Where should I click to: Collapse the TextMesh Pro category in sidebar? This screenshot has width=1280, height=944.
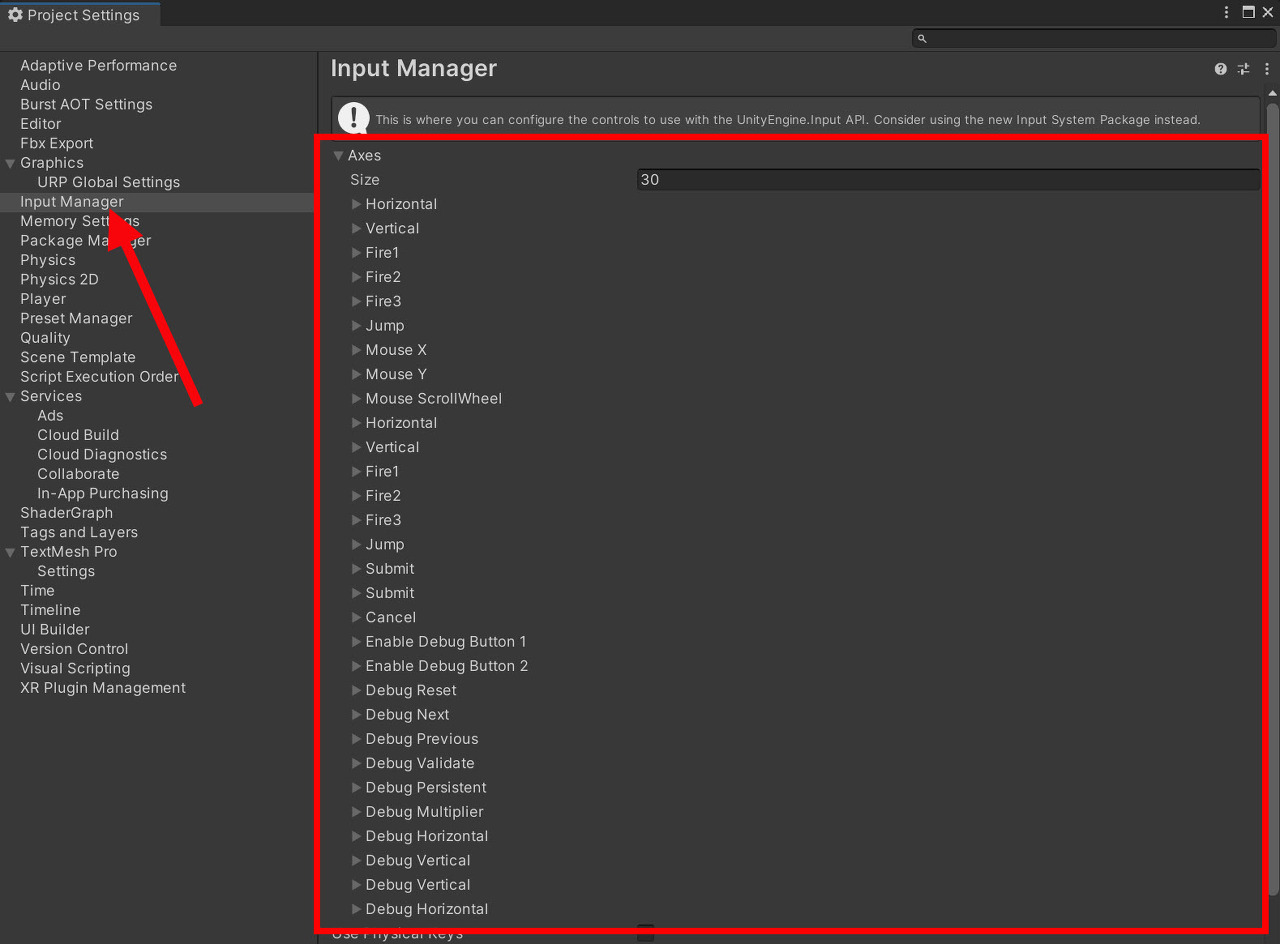point(10,552)
